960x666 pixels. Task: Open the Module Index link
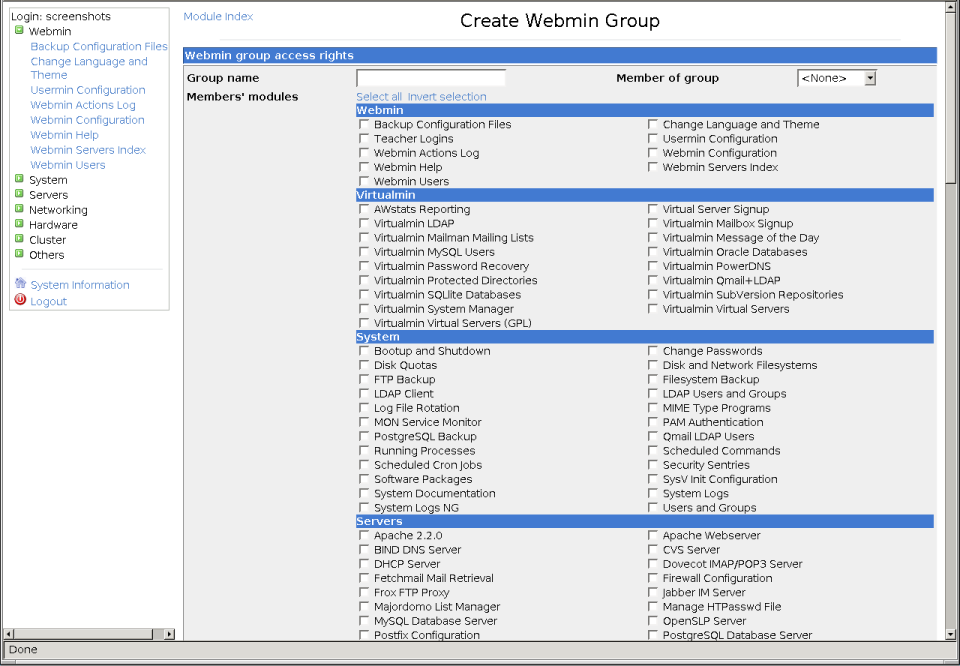pyautogui.click(x=218, y=17)
